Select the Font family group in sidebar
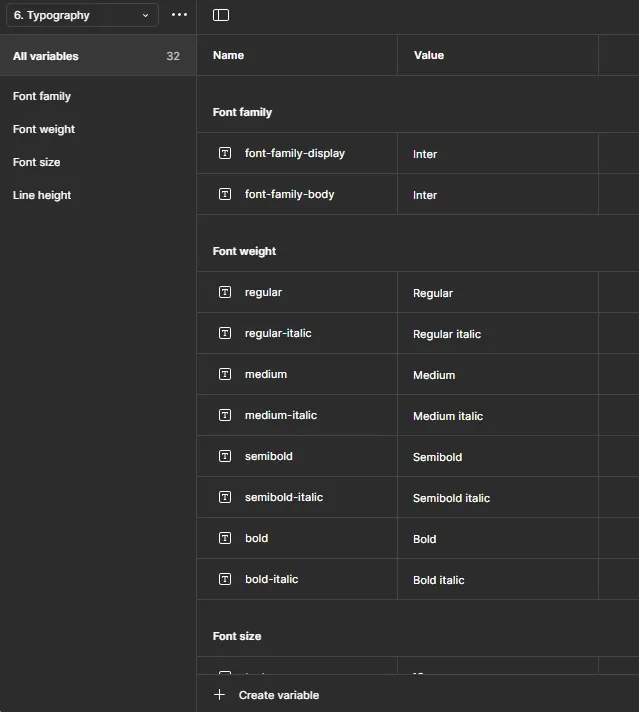This screenshot has width=639, height=712. point(42,96)
